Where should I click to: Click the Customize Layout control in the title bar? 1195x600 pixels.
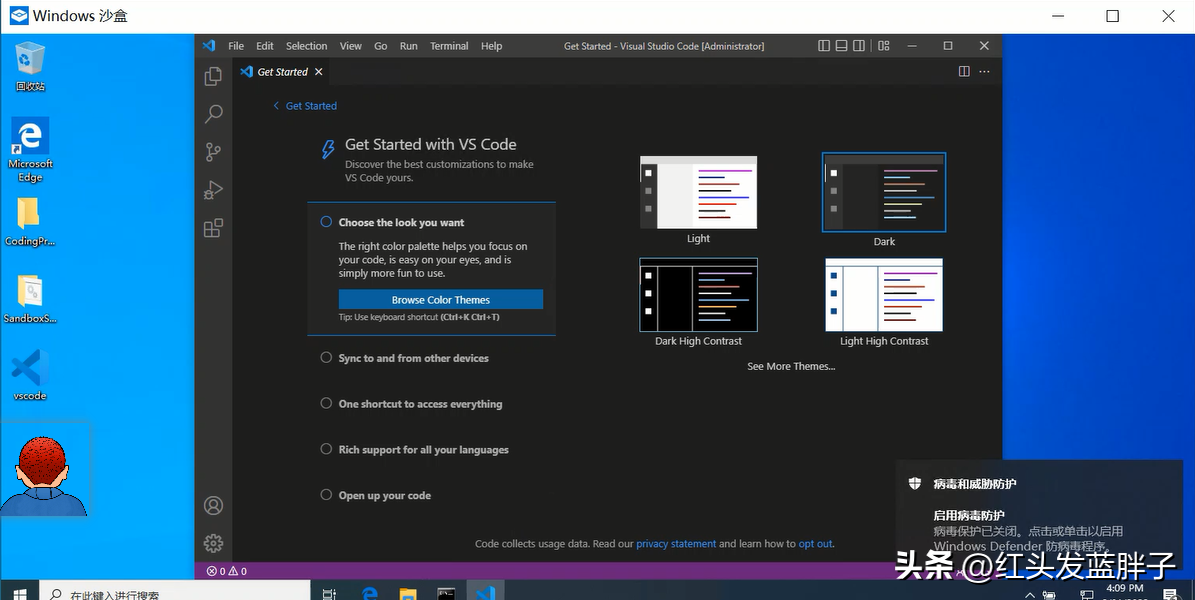[883, 45]
